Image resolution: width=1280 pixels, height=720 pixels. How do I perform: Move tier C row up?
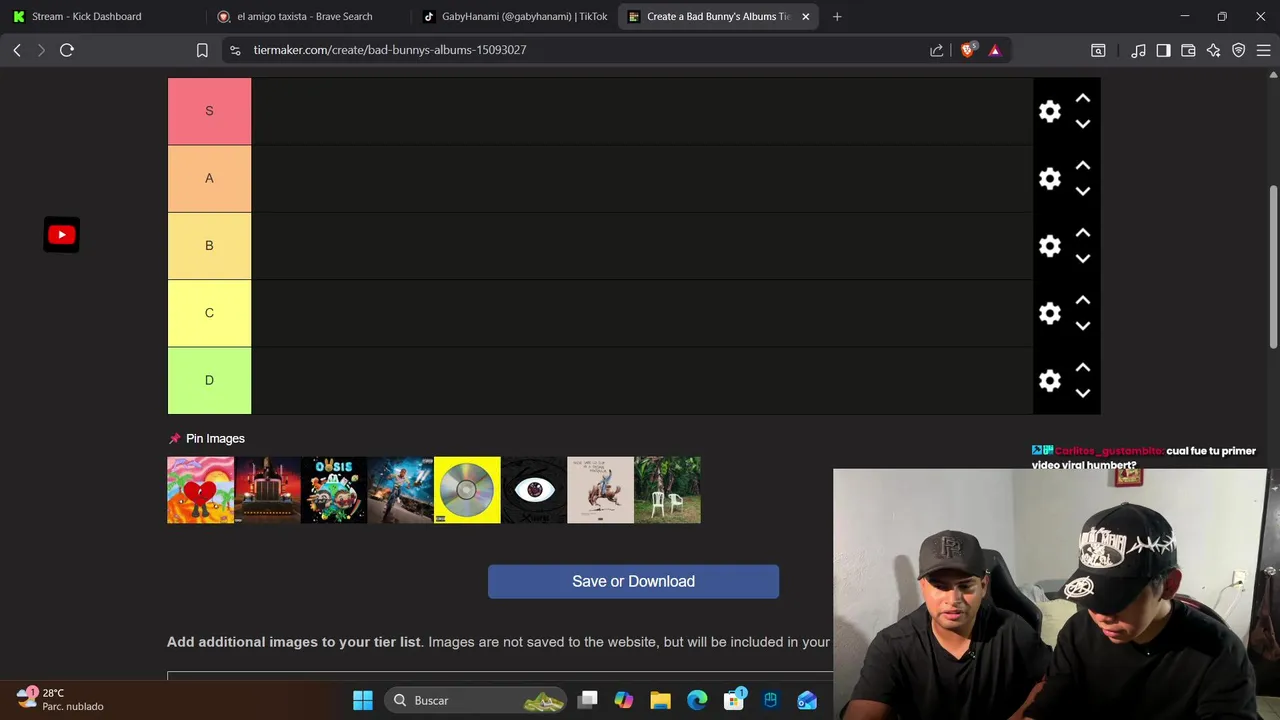coord(1083,300)
